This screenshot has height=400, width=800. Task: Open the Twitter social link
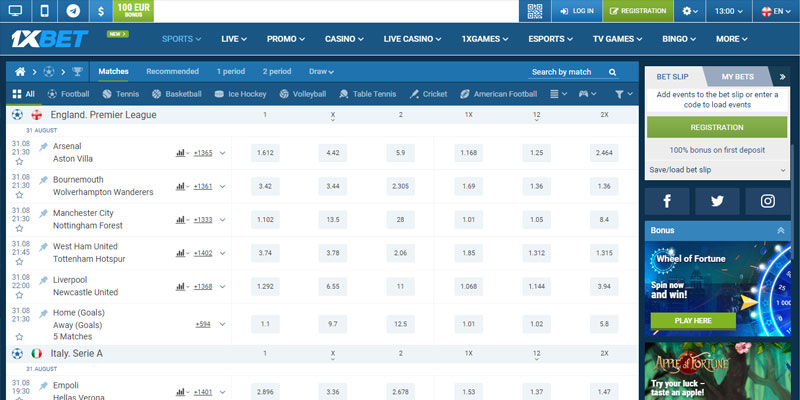tap(717, 201)
